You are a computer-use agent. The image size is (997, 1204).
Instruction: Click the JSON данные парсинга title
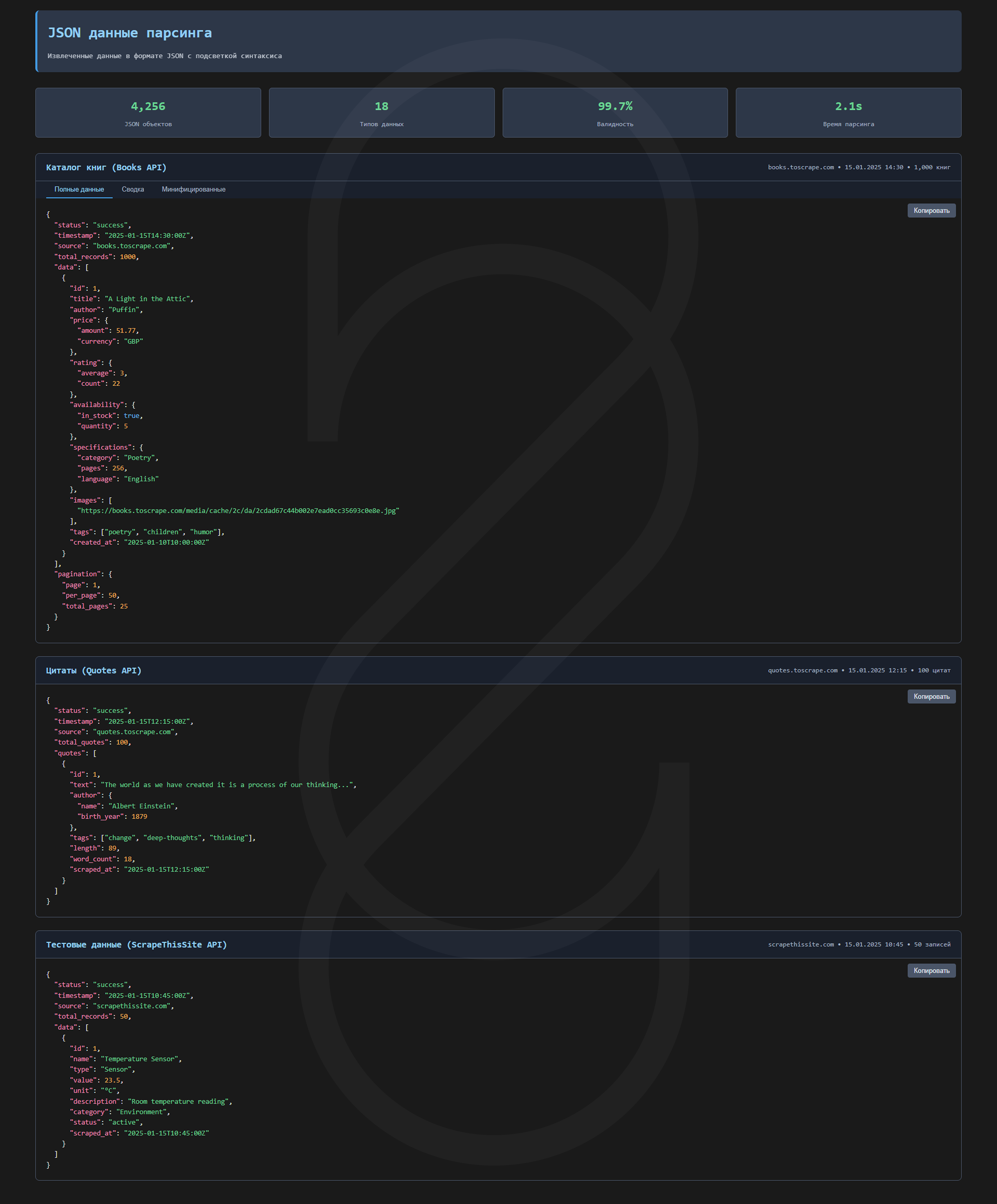click(x=130, y=33)
